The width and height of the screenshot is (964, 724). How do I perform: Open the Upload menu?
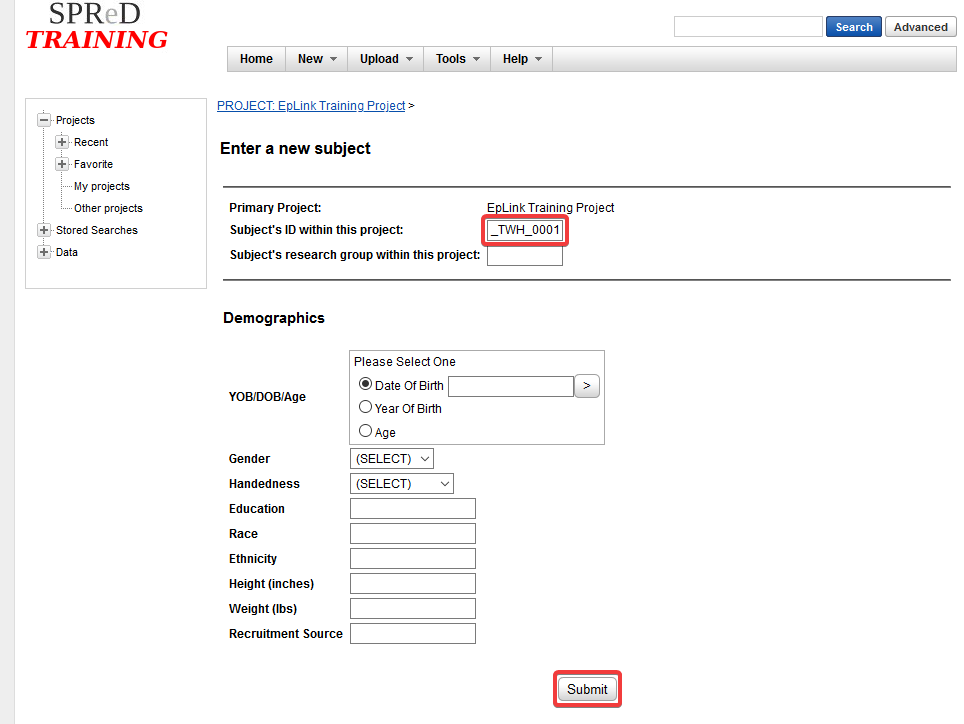[386, 59]
